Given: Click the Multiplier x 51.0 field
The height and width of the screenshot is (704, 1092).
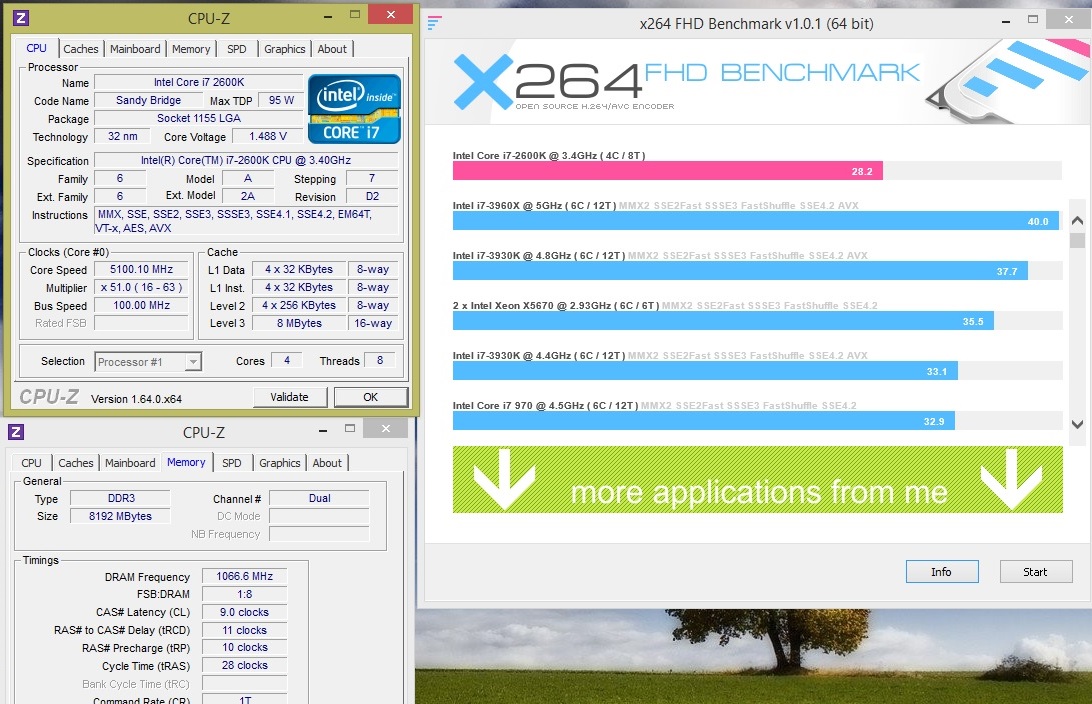Looking at the screenshot, I should [x=141, y=288].
